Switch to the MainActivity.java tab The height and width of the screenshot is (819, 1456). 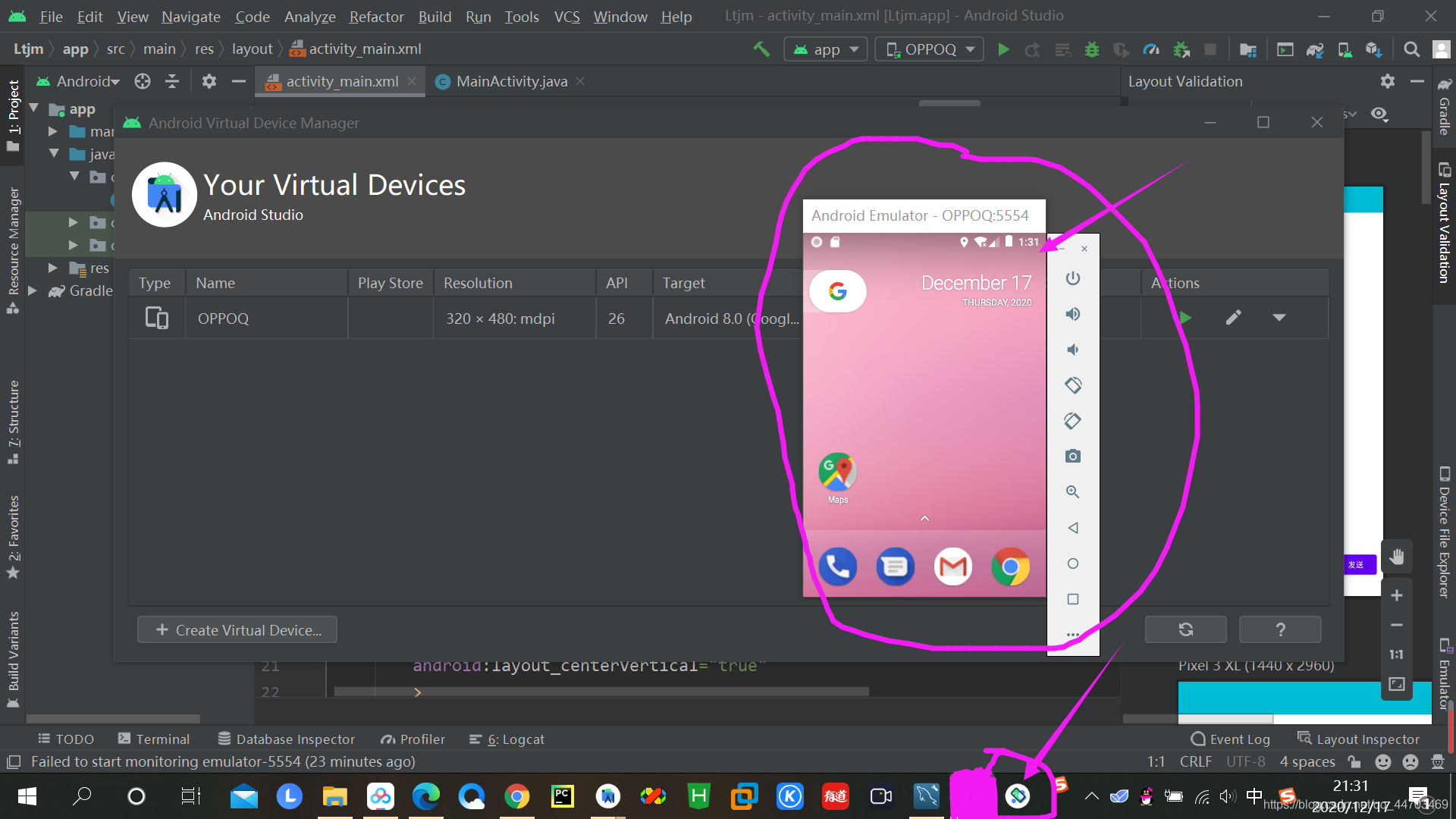tap(511, 81)
